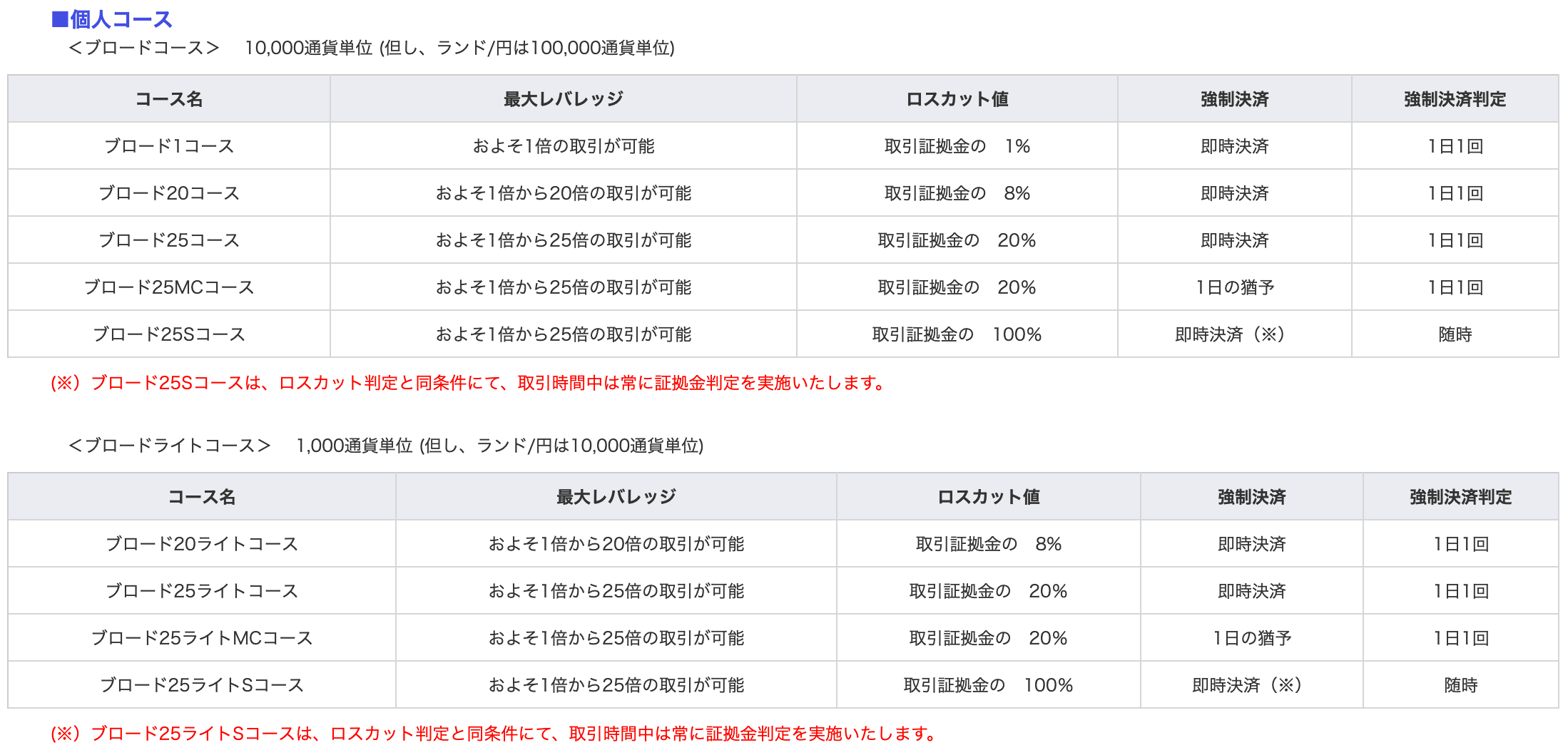
Task: Click the ブロード25MCコース cell
Action: (x=169, y=287)
